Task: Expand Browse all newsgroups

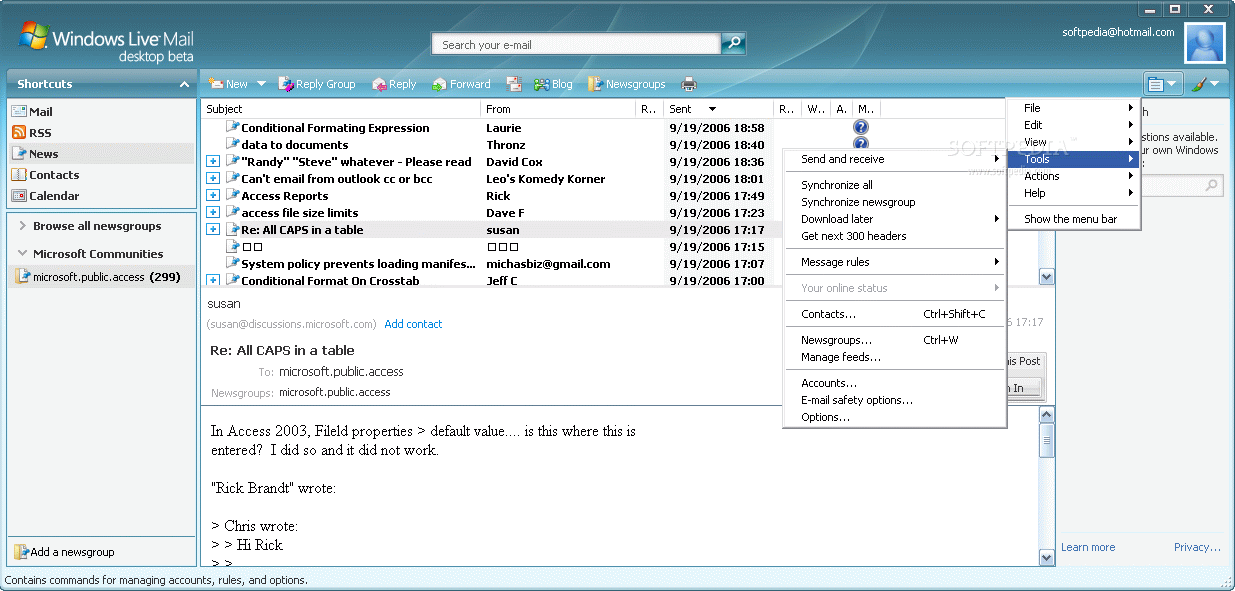Action: click(22, 226)
